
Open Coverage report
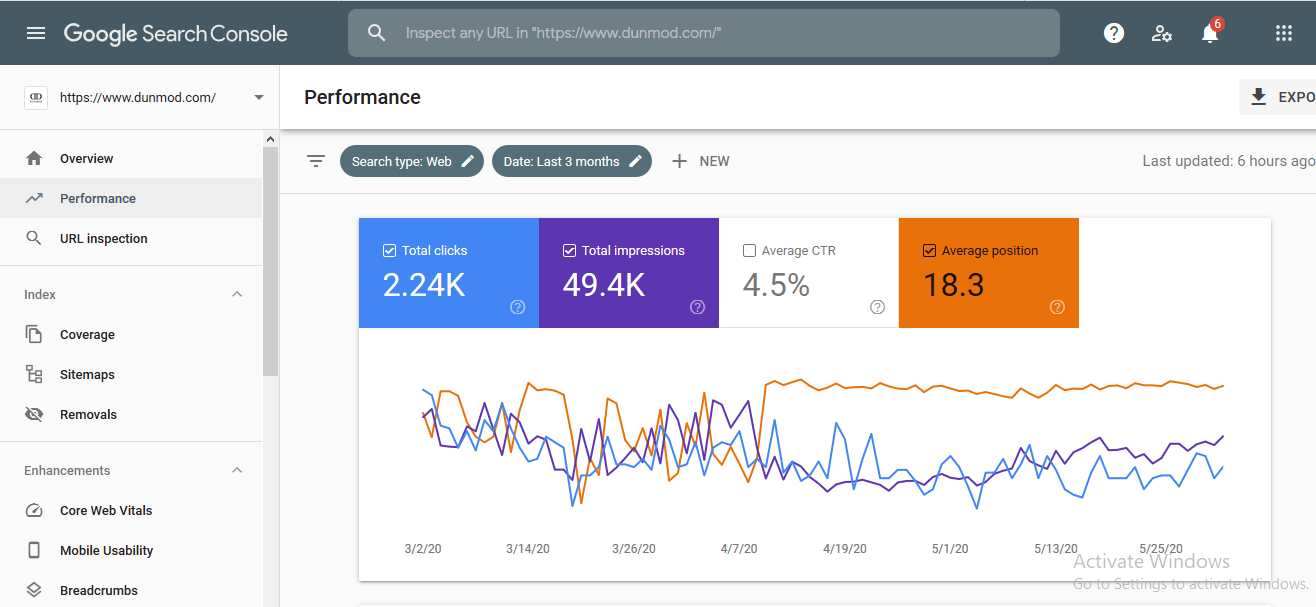coord(131,334)
